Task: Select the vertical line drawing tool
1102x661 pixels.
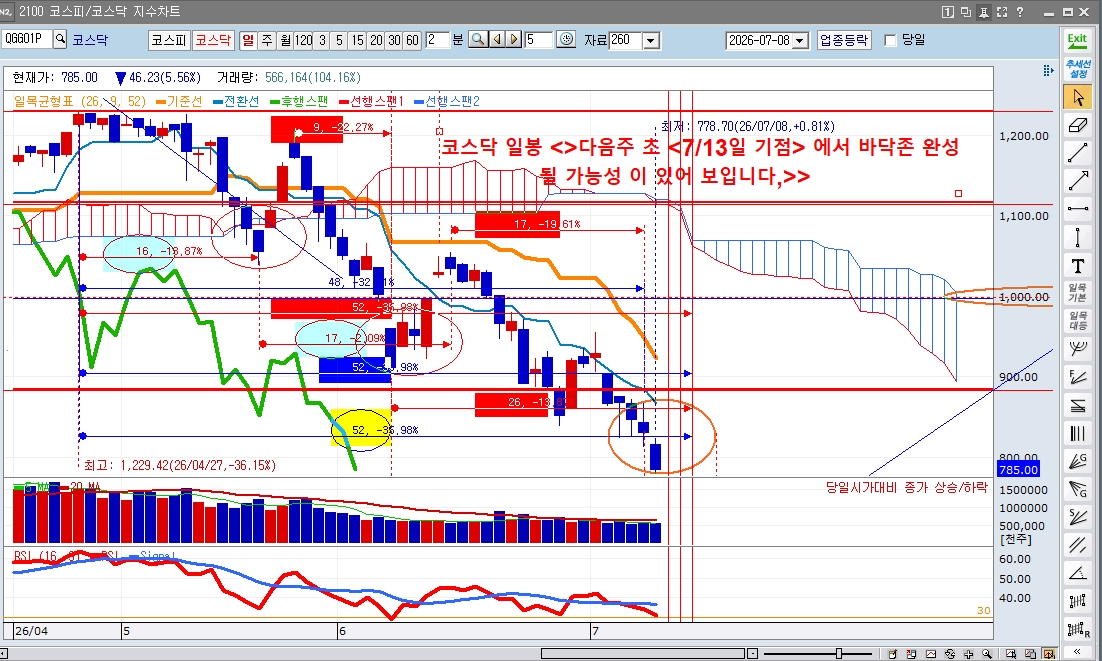Action: pos(1077,237)
